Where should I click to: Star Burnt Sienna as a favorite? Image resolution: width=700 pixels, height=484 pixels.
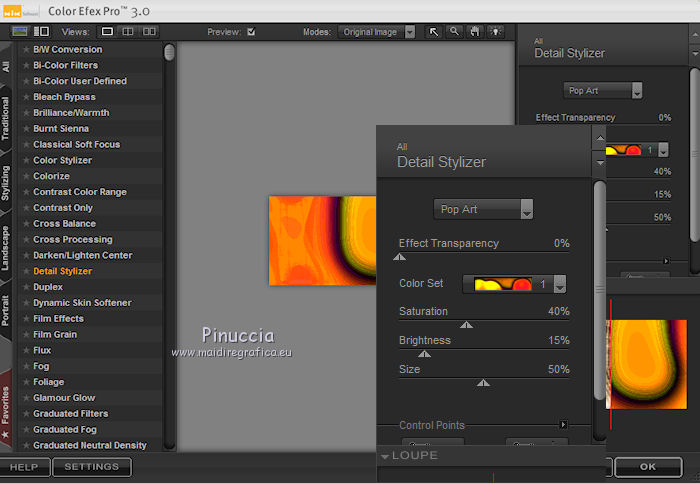(x=26, y=129)
